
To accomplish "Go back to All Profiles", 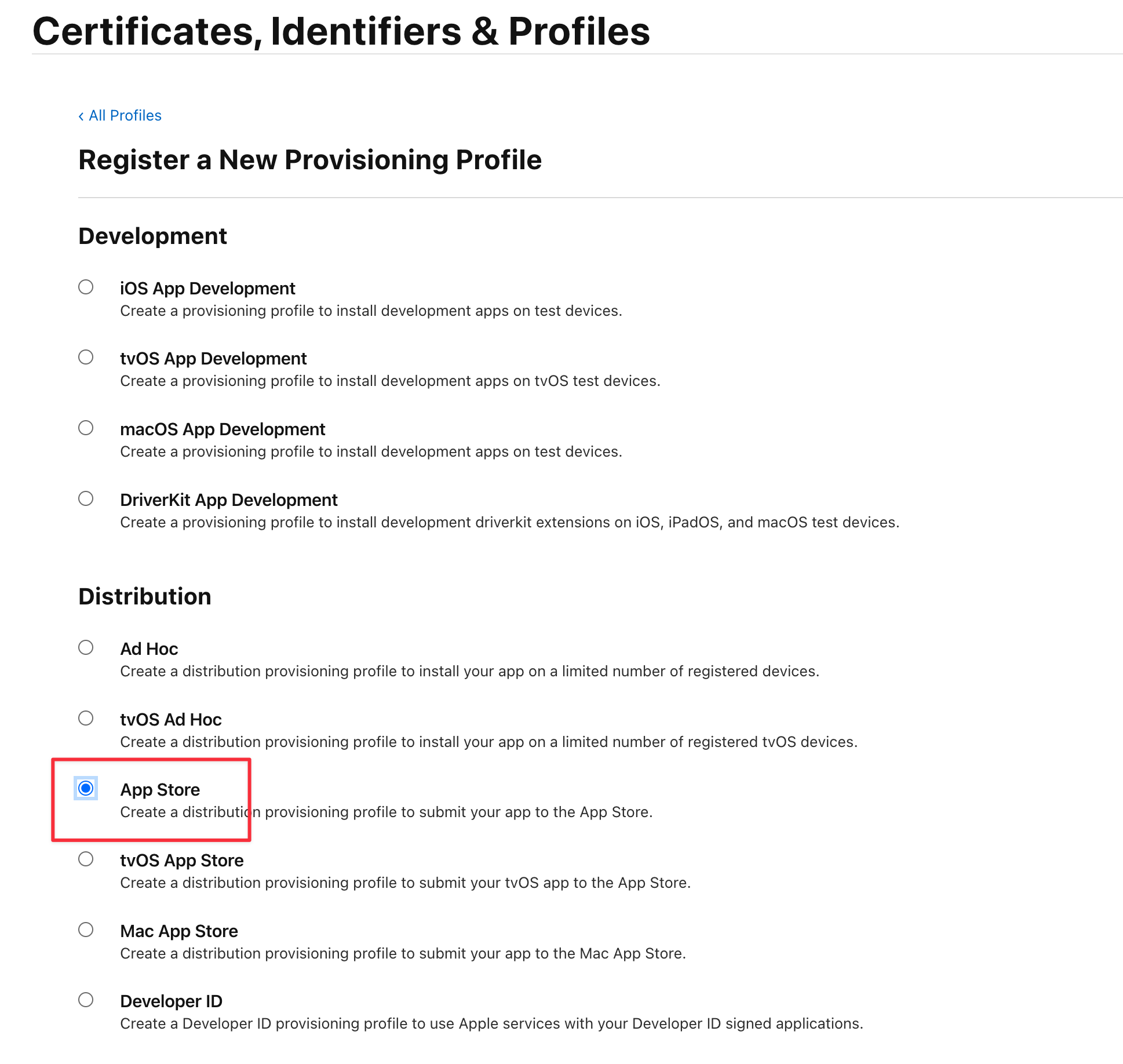I will click(x=120, y=116).
